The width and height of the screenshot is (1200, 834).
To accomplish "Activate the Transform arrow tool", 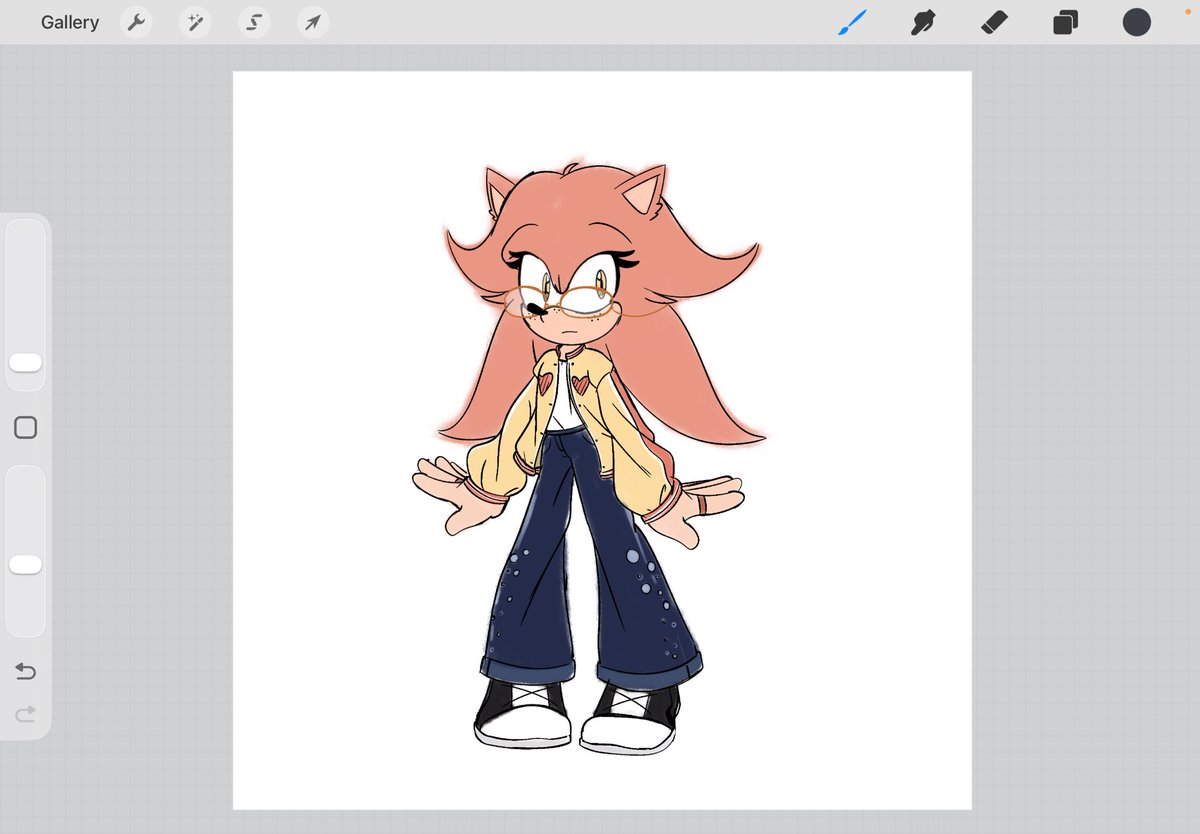I will (314, 22).
